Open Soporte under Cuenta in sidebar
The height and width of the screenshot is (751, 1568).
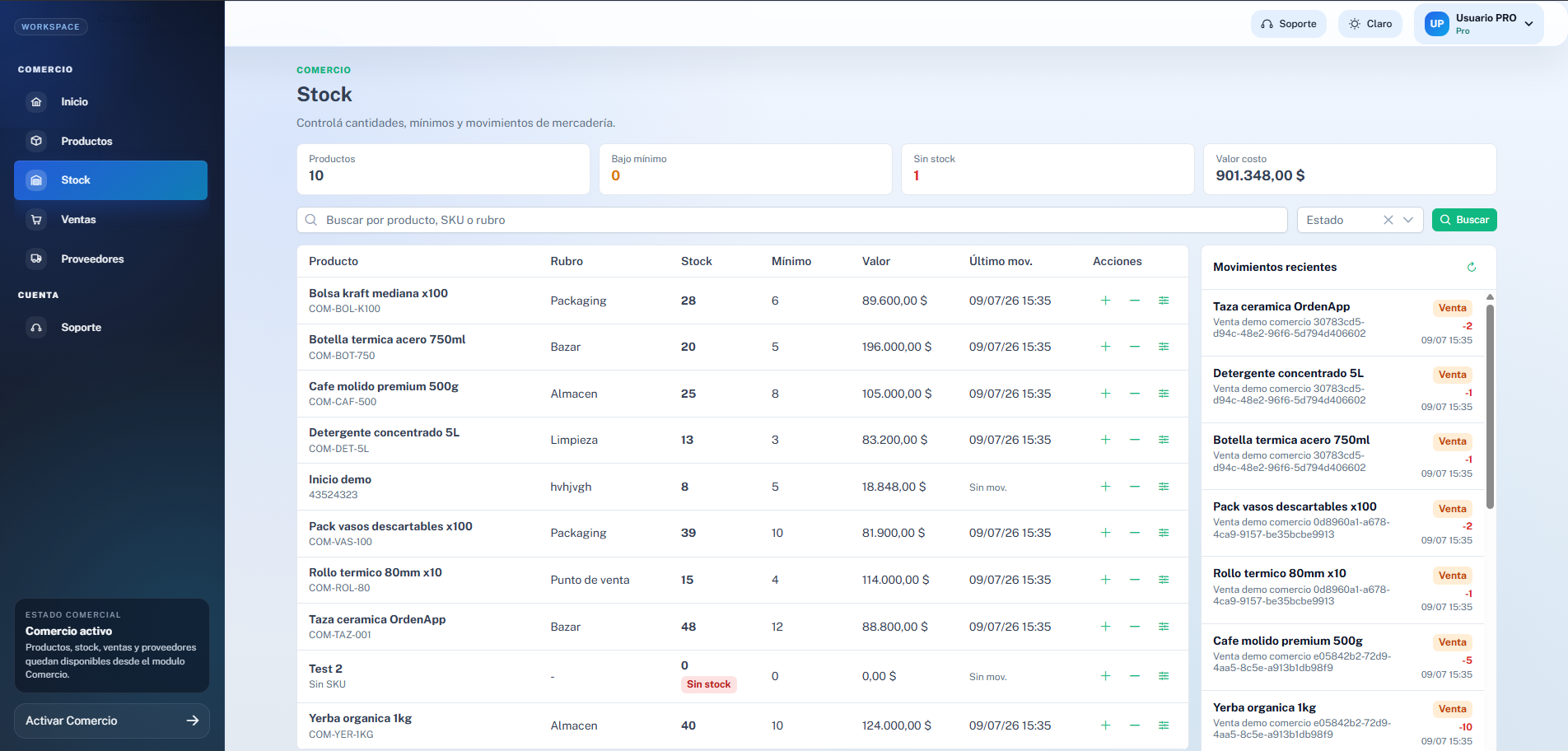pos(110,328)
